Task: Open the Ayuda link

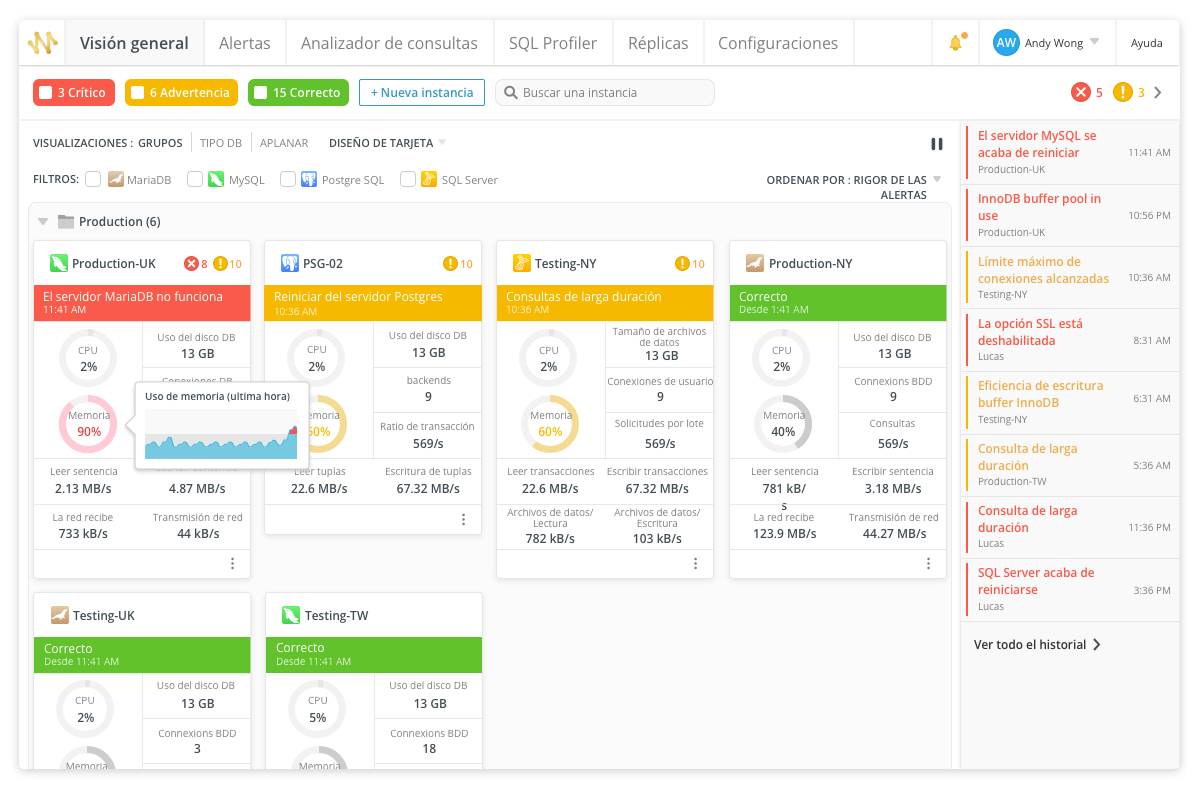Action: coord(1146,43)
